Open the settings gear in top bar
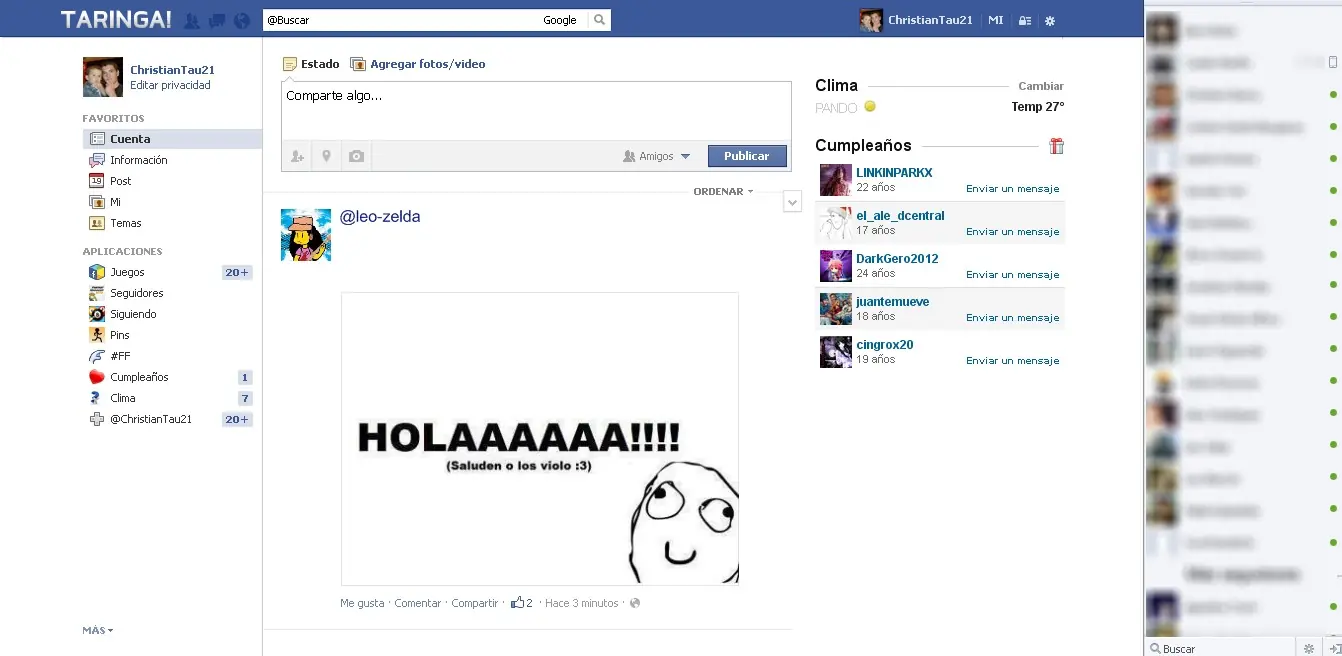The image size is (1342, 656). 1050,20
